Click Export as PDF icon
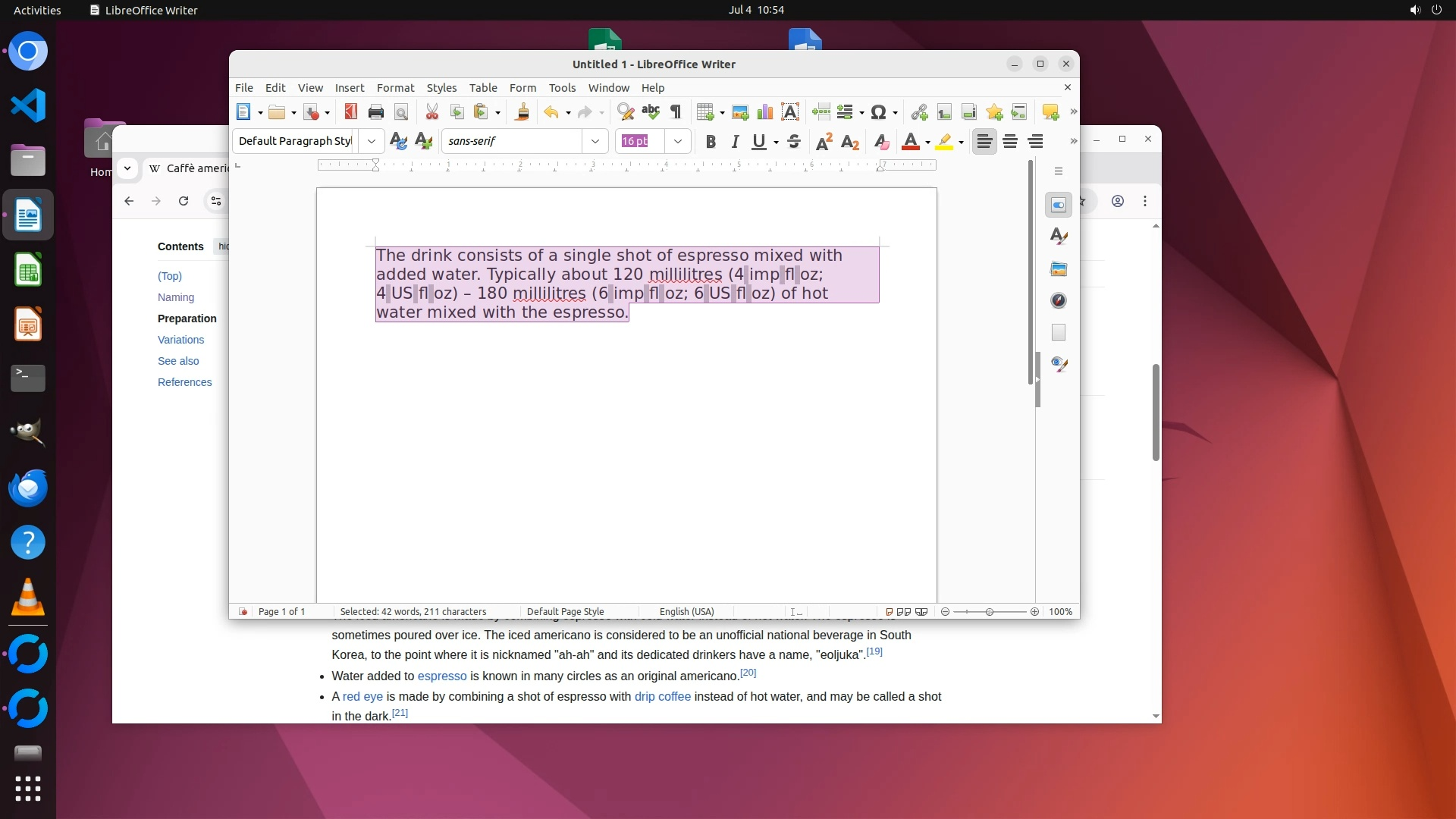 (x=350, y=112)
